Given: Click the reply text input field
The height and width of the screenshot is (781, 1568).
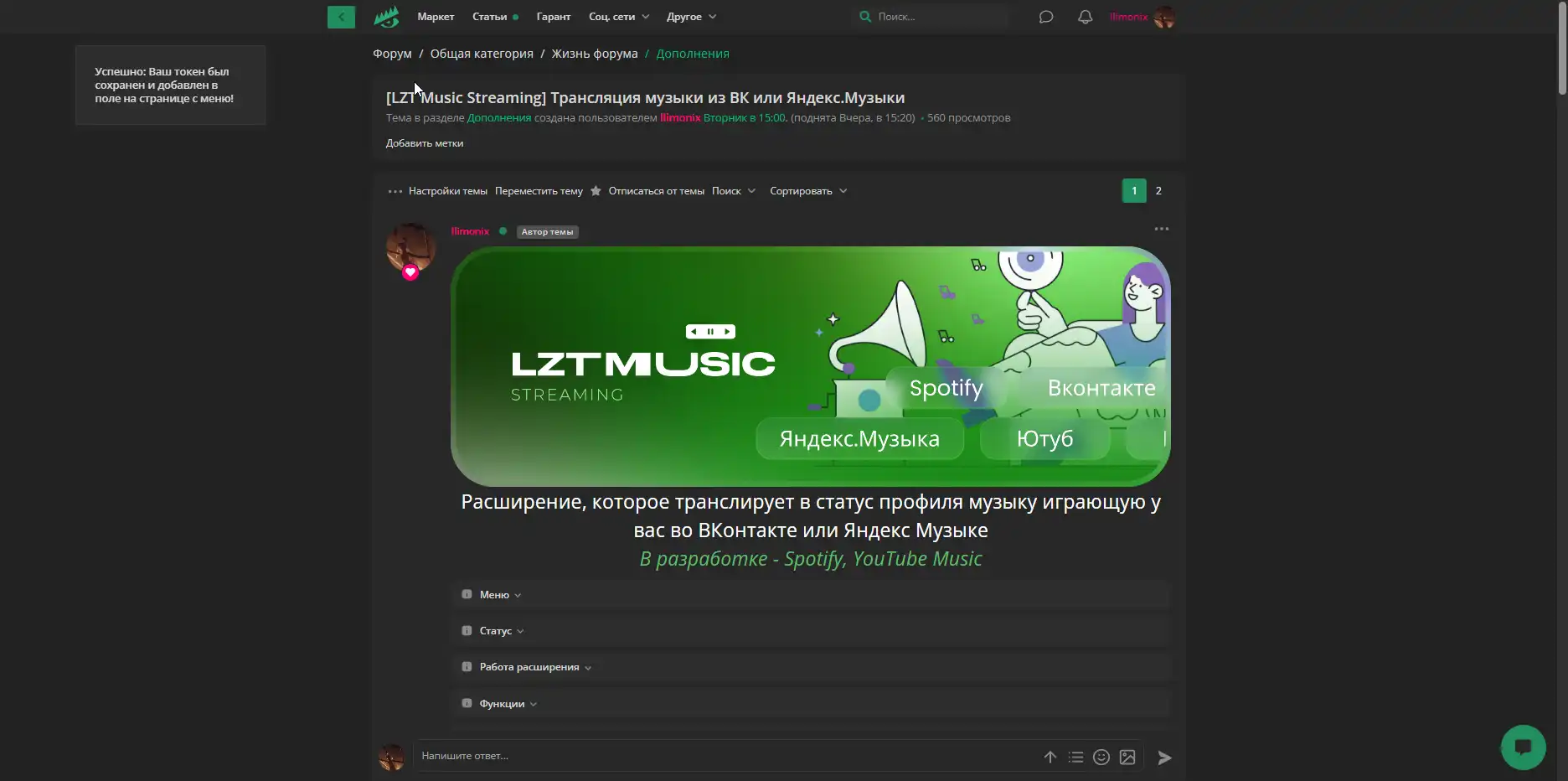Looking at the screenshot, I should [x=720, y=756].
